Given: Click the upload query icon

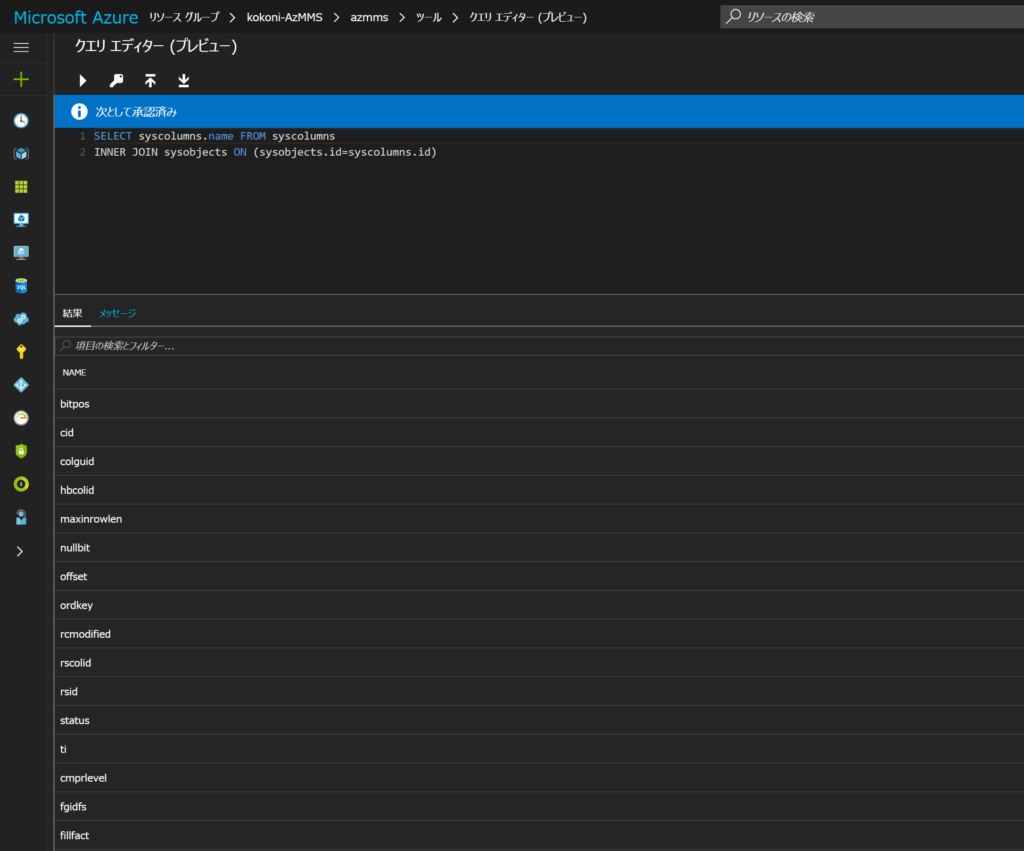Looking at the screenshot, I should click(x=150, y=80).
